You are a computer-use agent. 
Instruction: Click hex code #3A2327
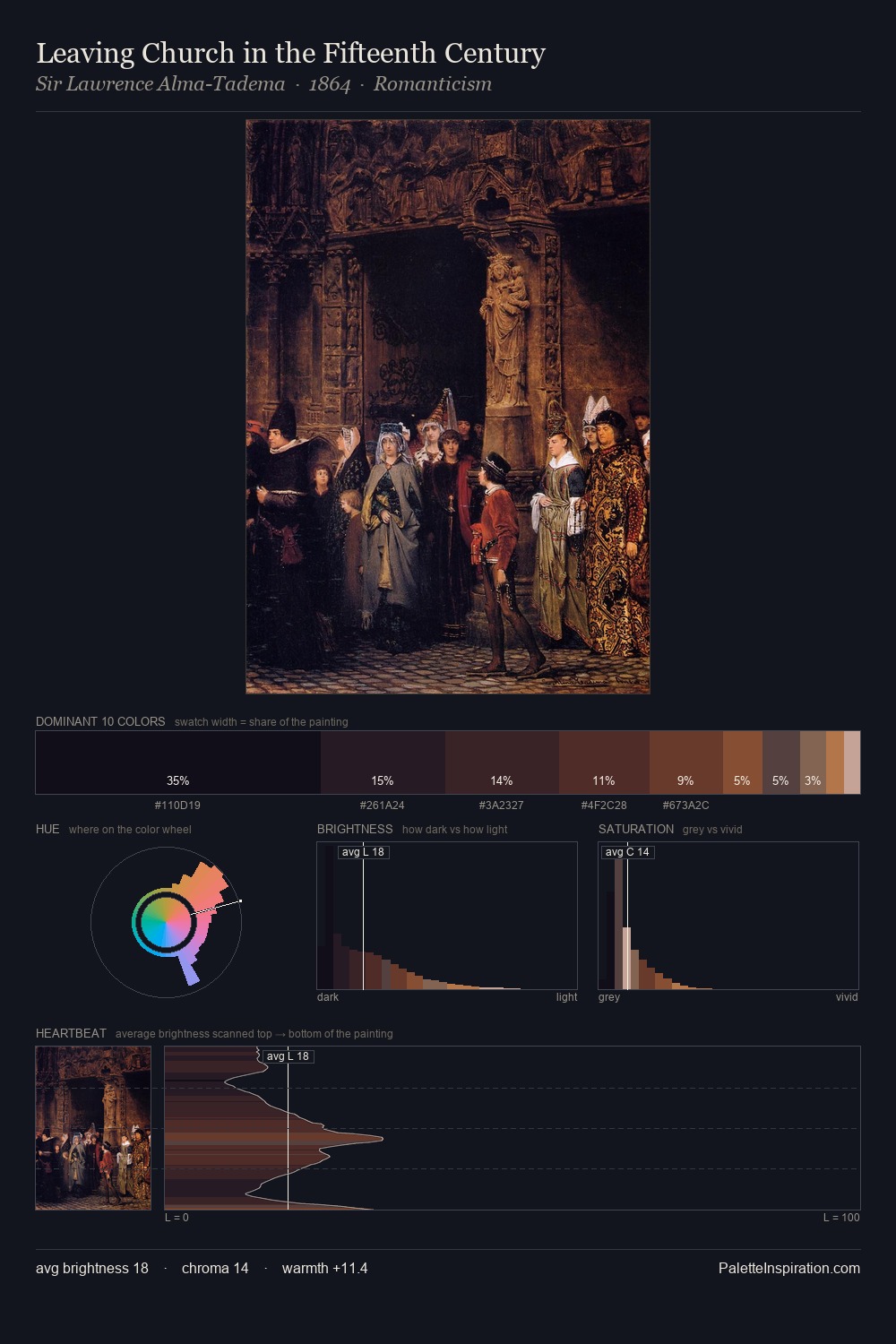pos(502,806)
